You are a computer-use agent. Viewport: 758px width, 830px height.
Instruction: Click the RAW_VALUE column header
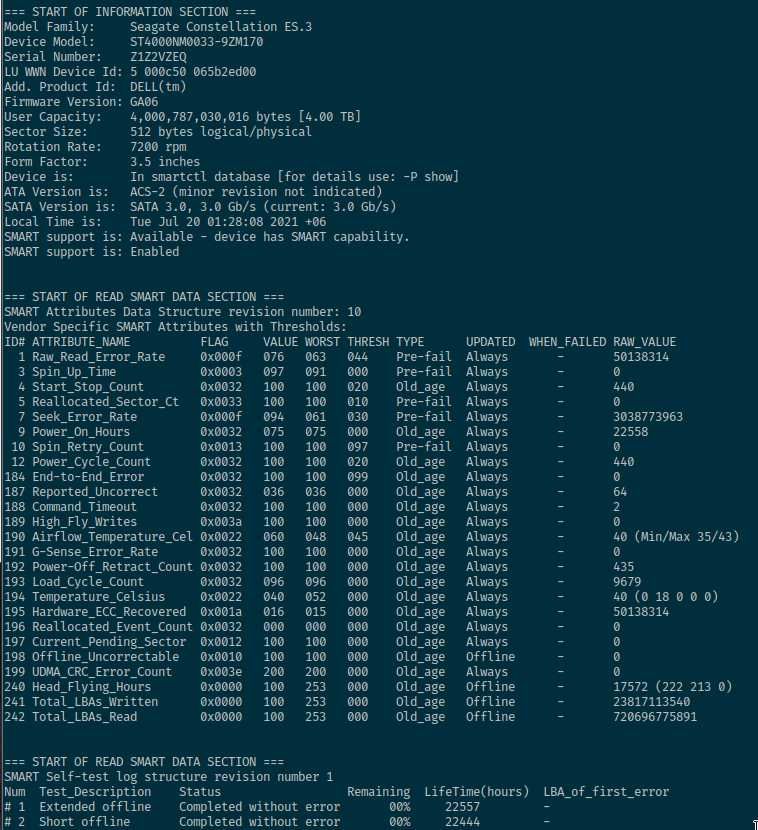coord(644,342)
